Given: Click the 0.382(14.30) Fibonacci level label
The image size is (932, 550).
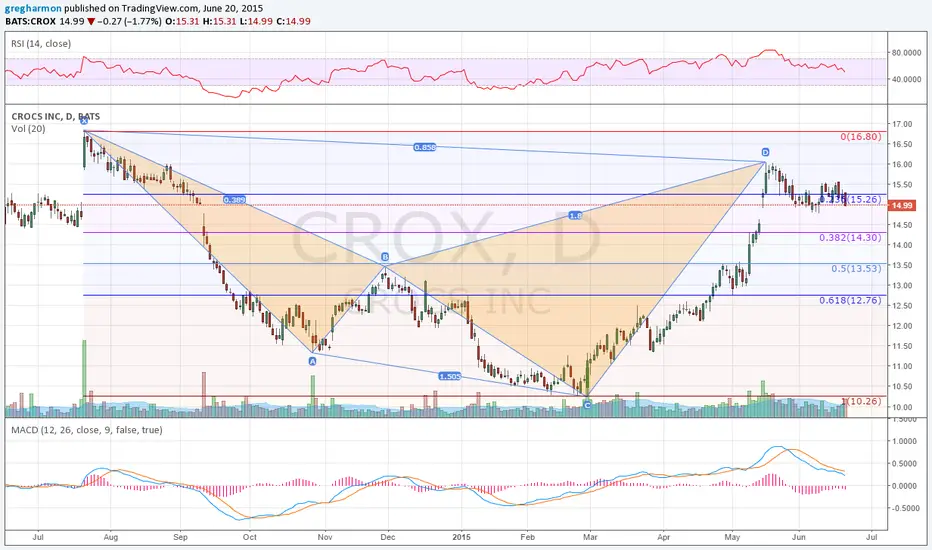Looking at the screenshot, I should [x=851, y=237].
